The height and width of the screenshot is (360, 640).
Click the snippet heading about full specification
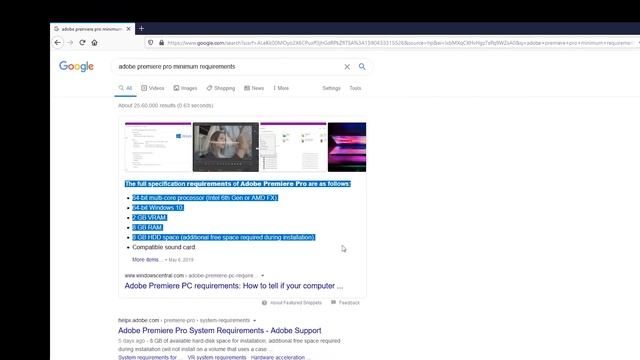(238, 184)
